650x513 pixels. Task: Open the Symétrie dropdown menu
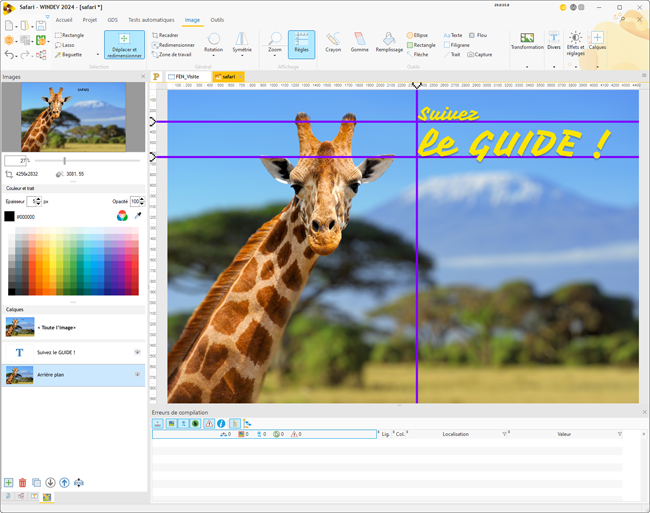pos(242,55)
